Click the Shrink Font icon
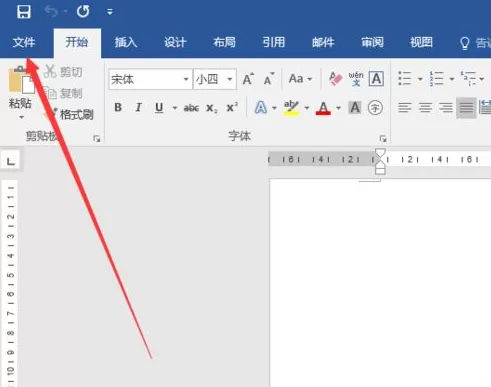 (269, 79)
